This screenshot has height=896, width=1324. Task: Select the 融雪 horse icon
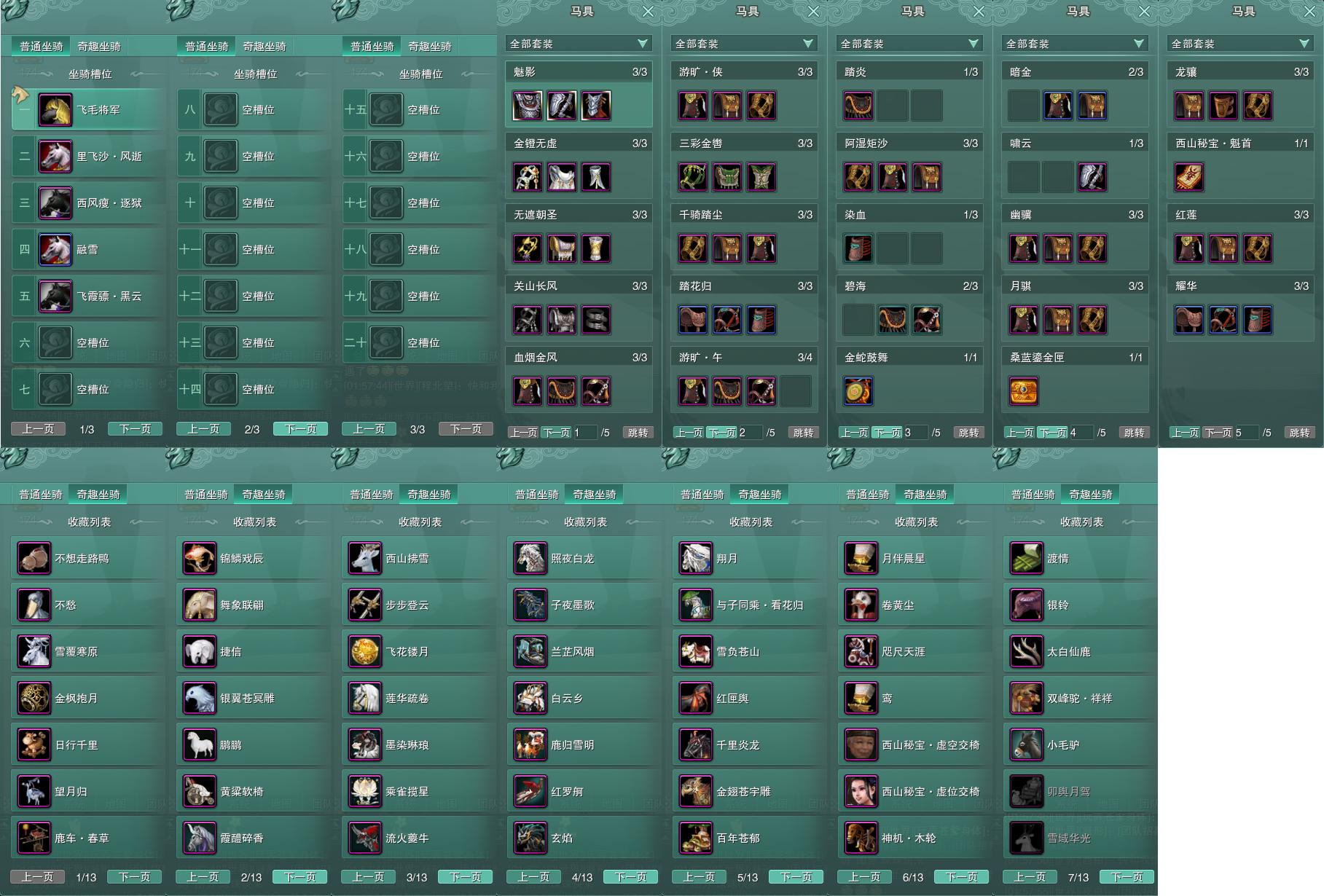(x=55, y=250)
